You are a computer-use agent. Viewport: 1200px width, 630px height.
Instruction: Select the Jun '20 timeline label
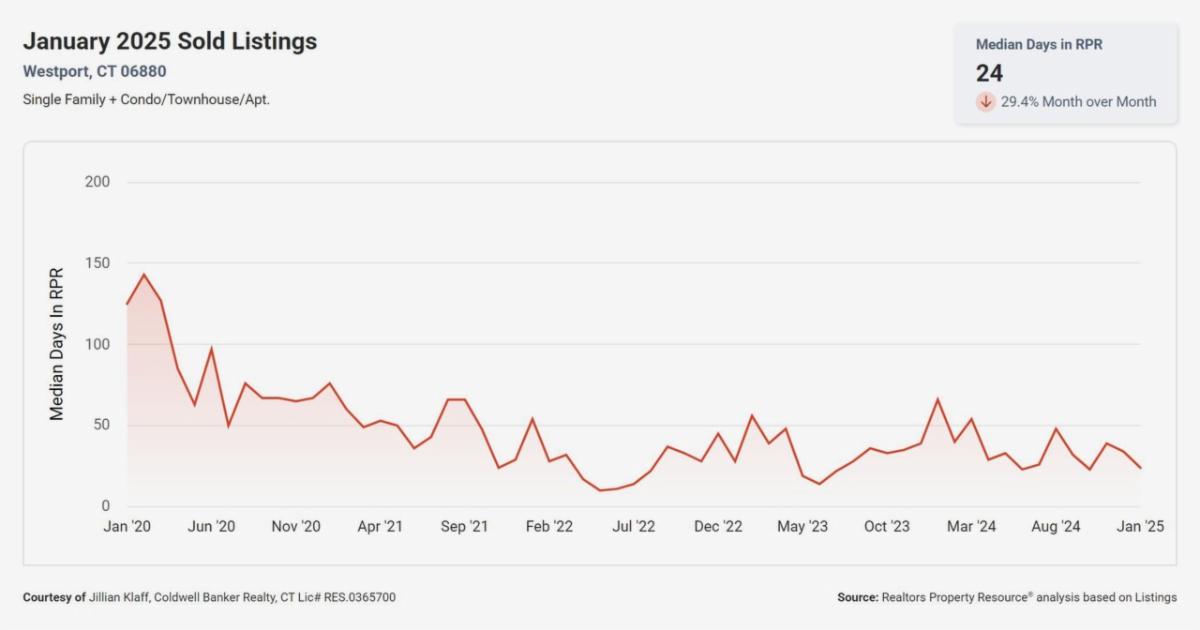(x=212, y=527)
